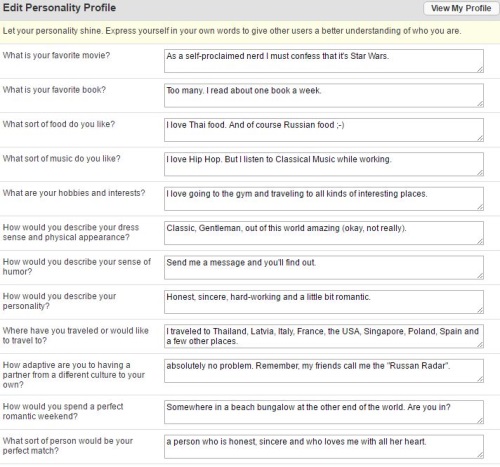Image resolution: width=500 pixels, height=467 pixels.
Task: Click the travel box resize grip
Action: click(x=480, y=345)
